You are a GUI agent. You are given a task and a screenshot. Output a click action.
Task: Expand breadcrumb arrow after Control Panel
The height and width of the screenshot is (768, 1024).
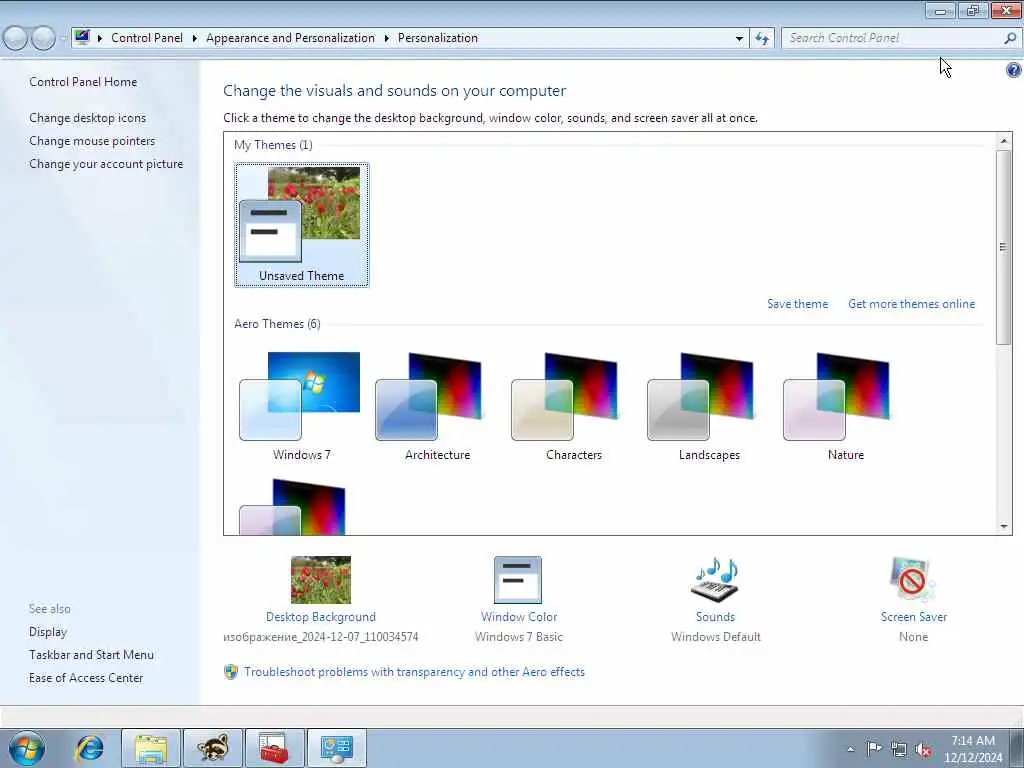coord(195,39)
